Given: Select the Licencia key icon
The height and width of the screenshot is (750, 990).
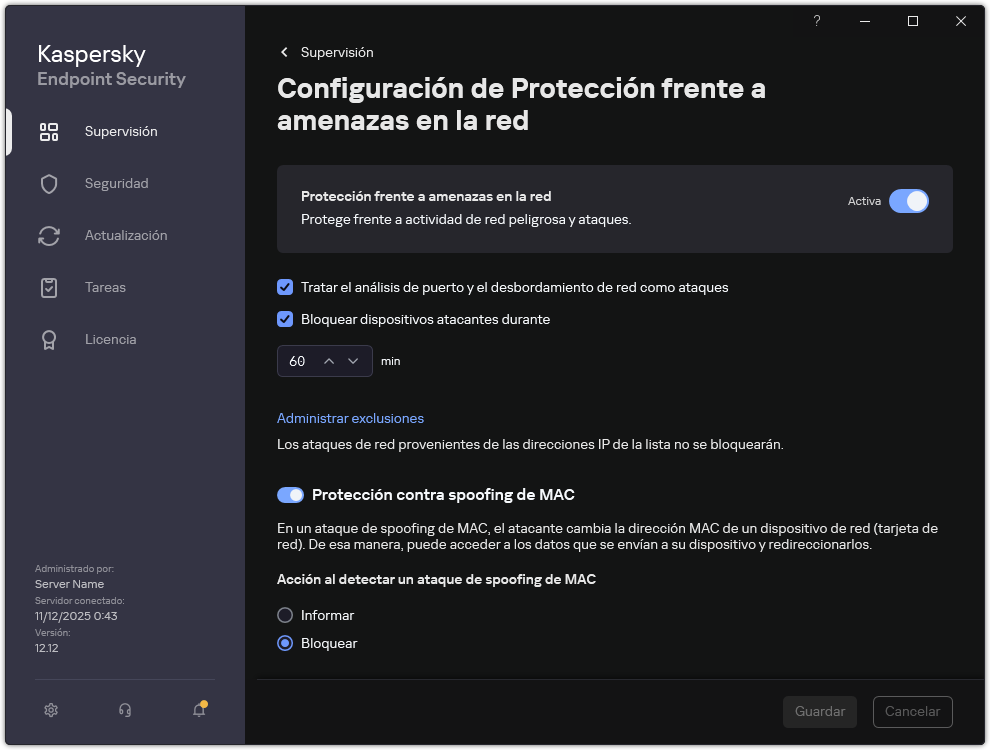Looking at the screenshot, I should [49, 339].
